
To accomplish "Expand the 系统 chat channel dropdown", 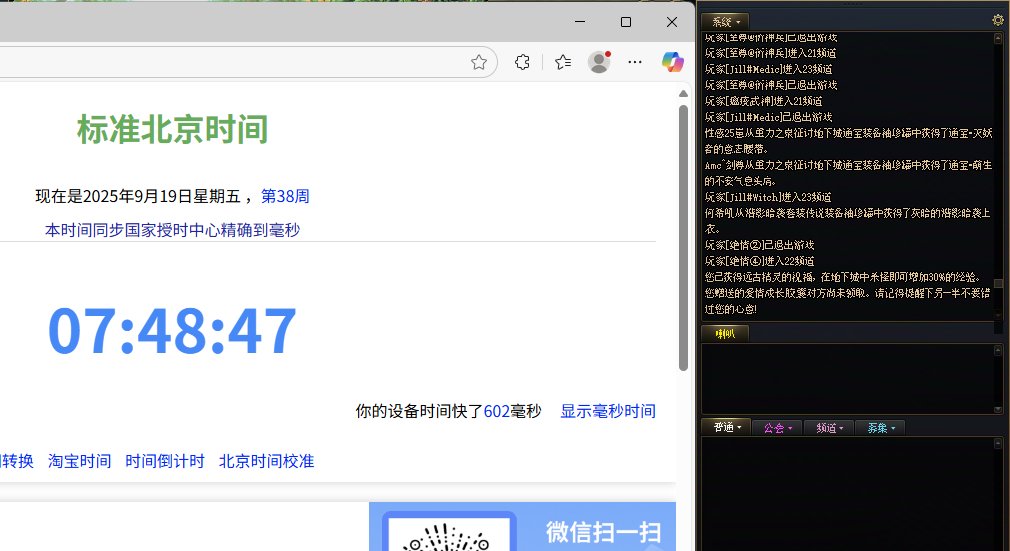I will tap(725, 21).
